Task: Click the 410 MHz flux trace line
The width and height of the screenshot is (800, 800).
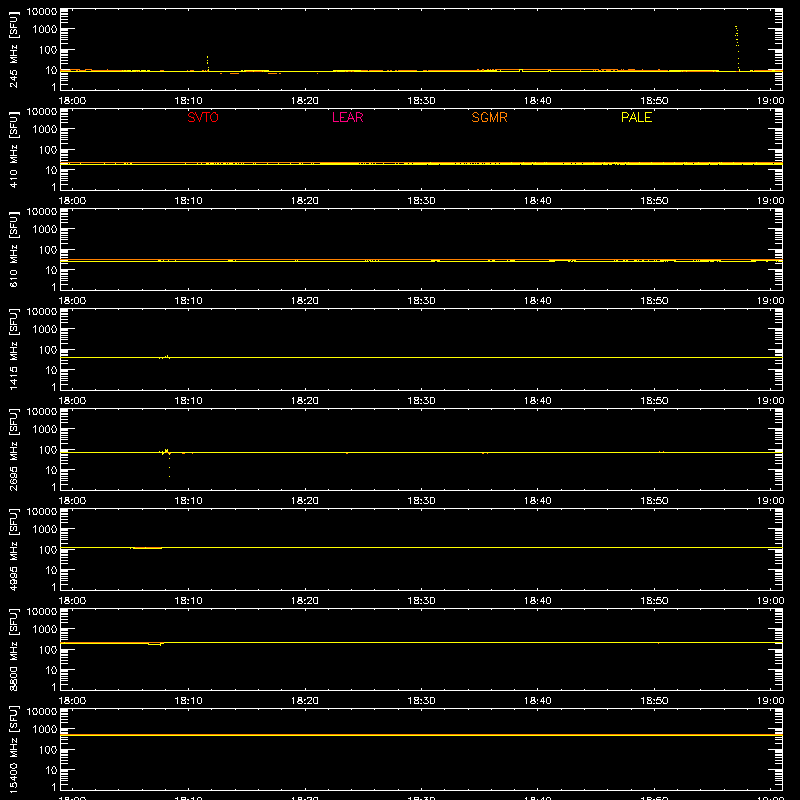Action: click(x=421, y=163)
